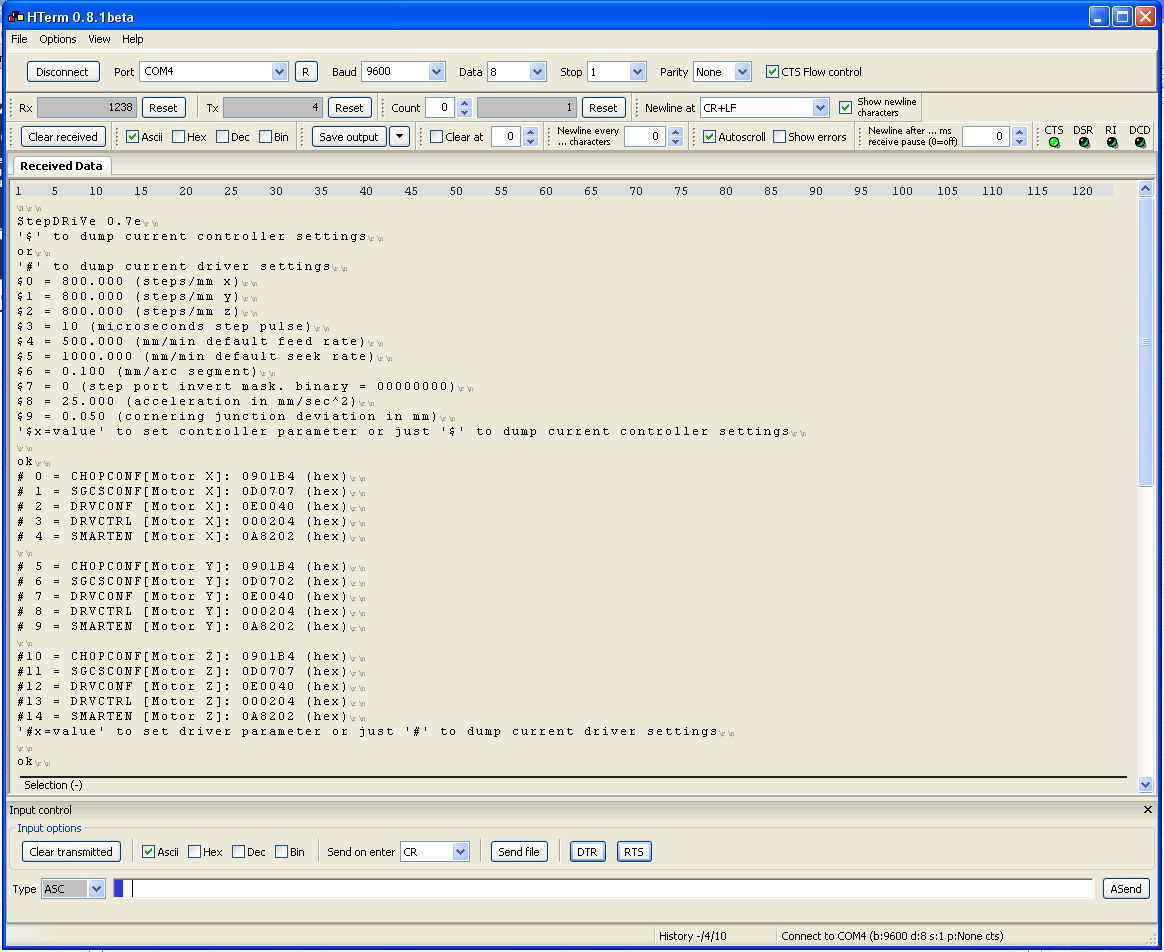Toggle the DTR line button
The width and height of the screenshot is (1164, 952).
point(587,852)
